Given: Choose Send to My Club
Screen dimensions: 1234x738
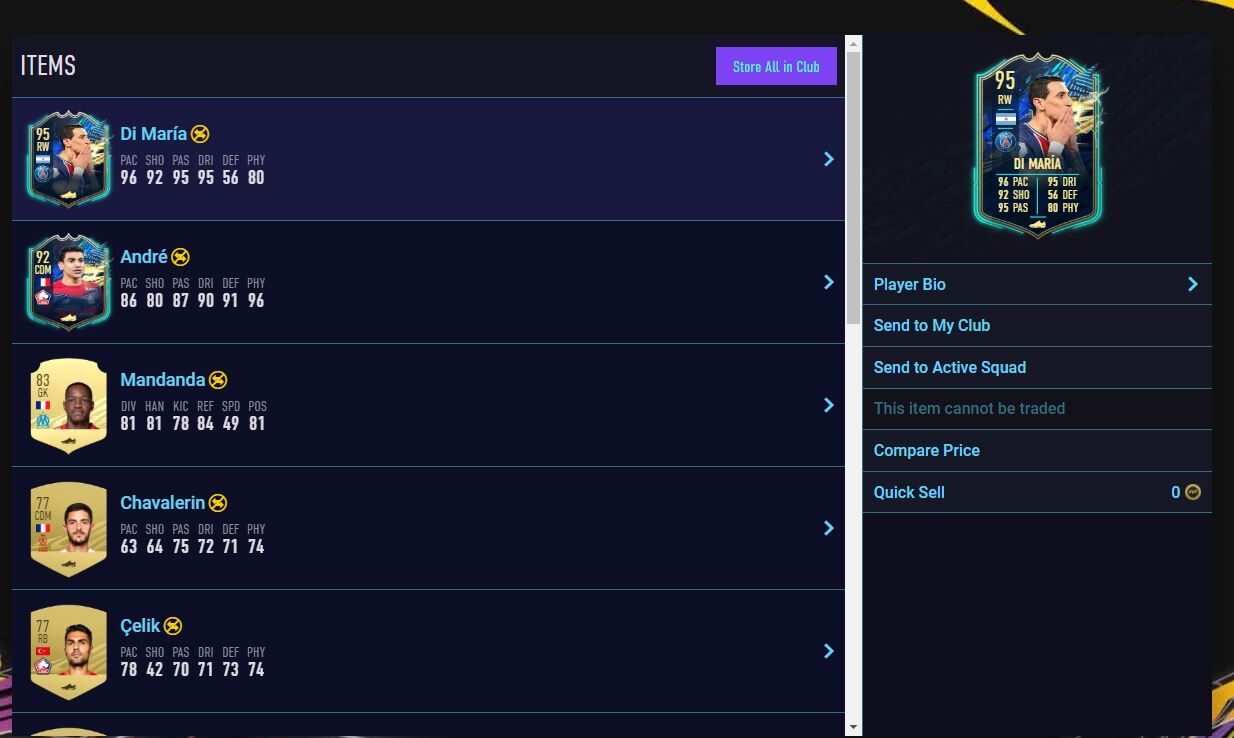Looking at the screenshot, I should (x=932, y=325).
